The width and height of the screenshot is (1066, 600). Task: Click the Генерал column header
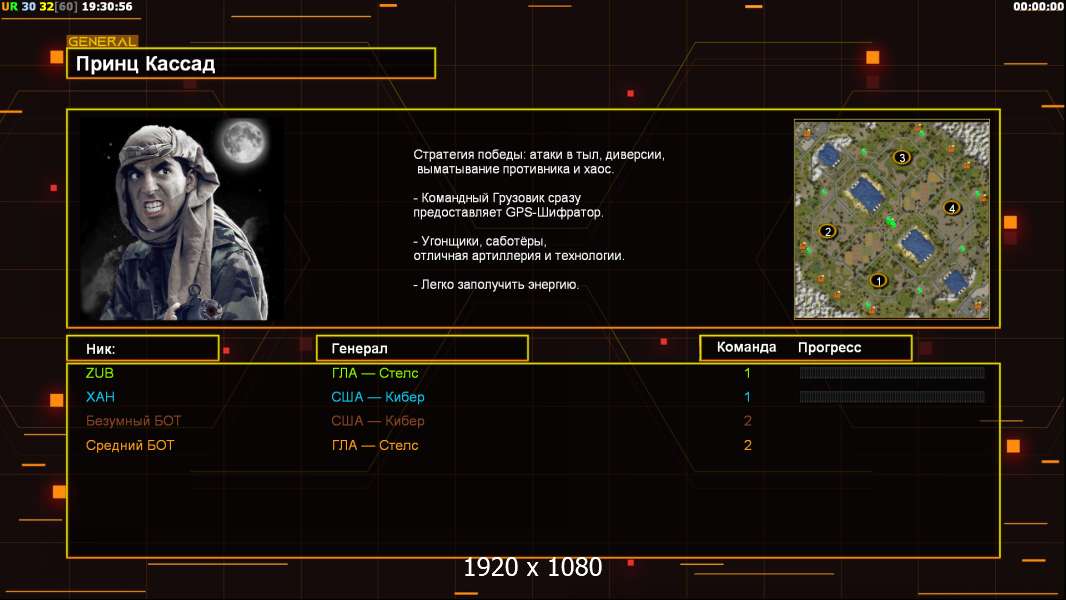click(x=422, y=348)
